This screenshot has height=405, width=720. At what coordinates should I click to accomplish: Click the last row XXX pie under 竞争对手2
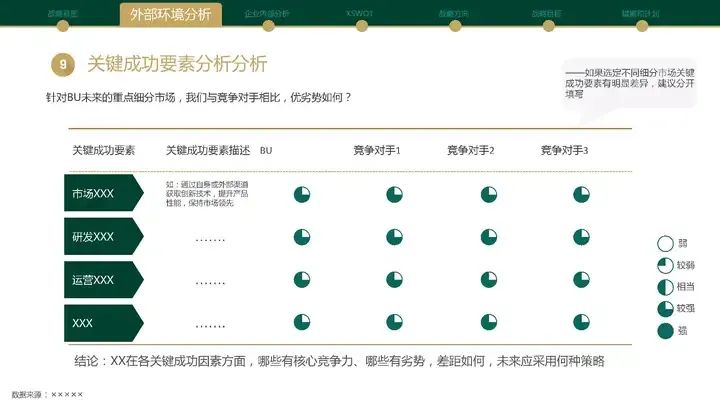click(x=489, y=322)
